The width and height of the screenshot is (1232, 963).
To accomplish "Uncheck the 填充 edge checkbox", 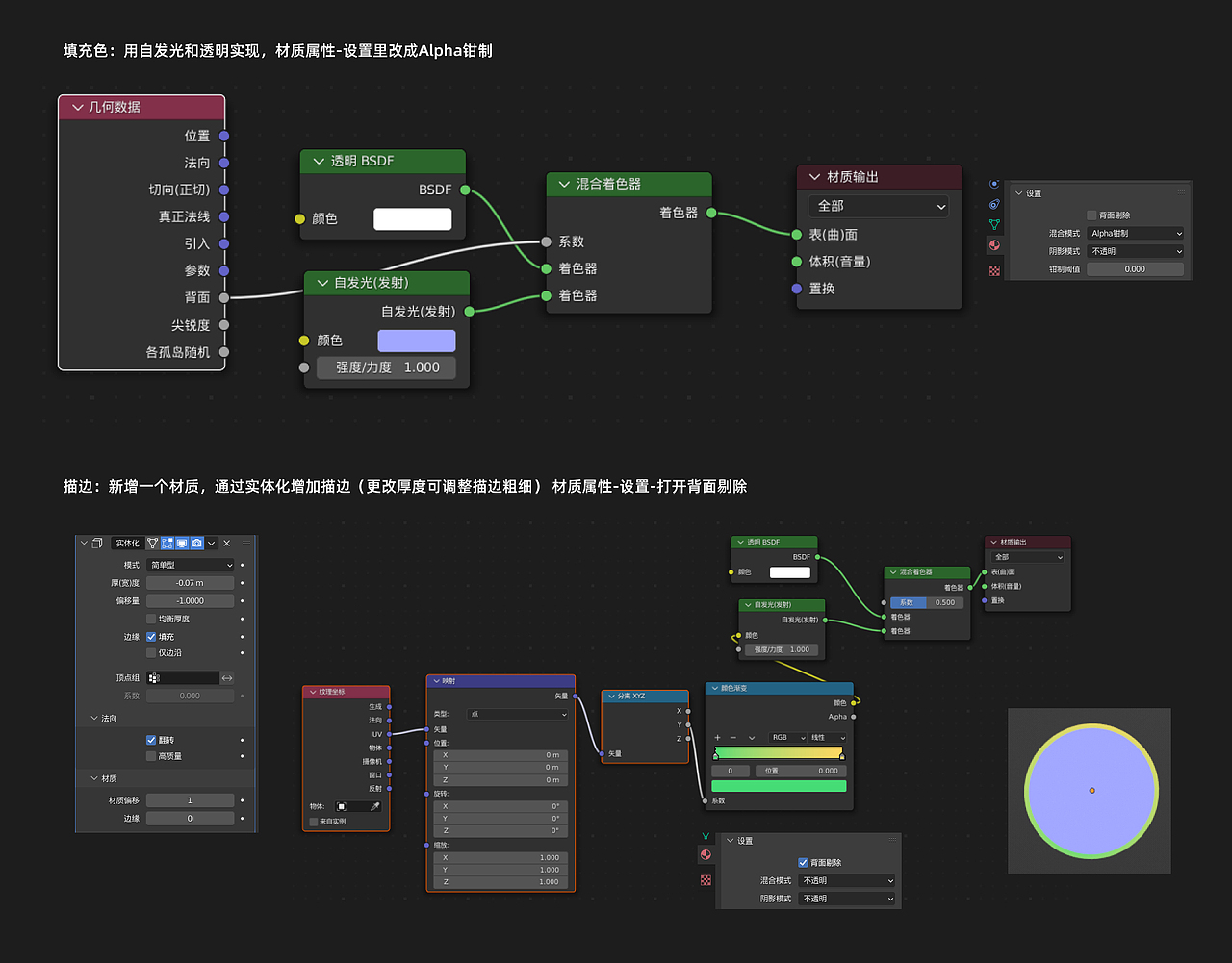I will (151, 637).
